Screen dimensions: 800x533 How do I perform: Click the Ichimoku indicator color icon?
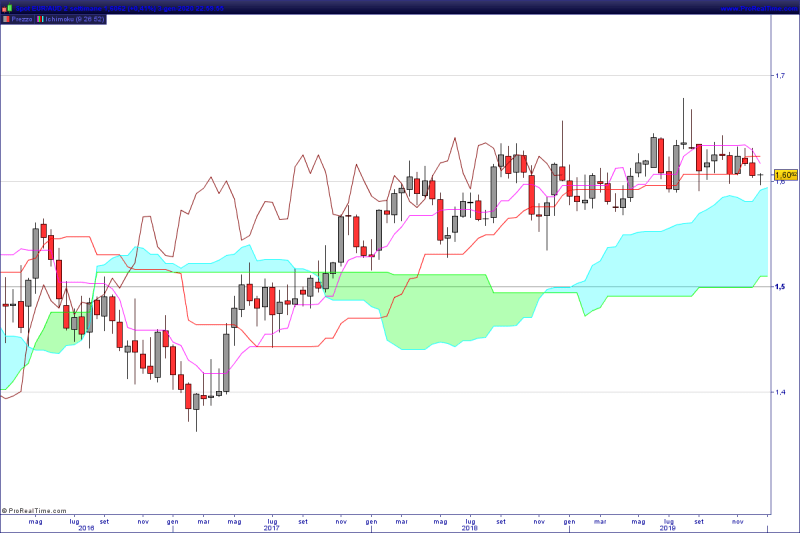coord(42,19)
